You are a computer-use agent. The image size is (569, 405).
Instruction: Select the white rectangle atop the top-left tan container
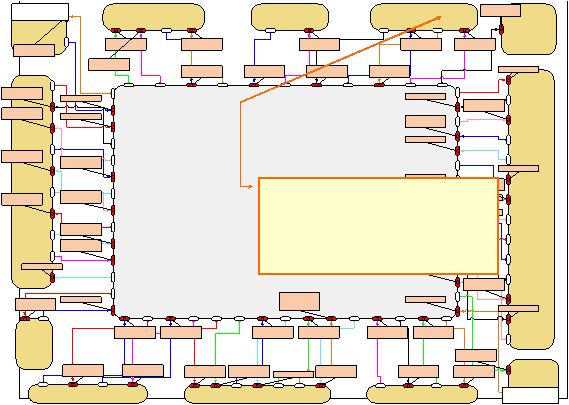pos(40,12)
